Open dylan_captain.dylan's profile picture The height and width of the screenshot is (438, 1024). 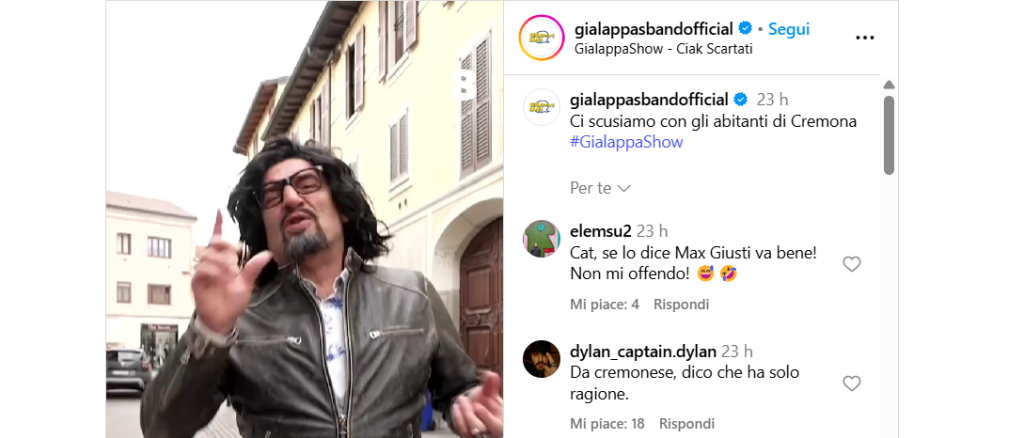coord(541,358)
